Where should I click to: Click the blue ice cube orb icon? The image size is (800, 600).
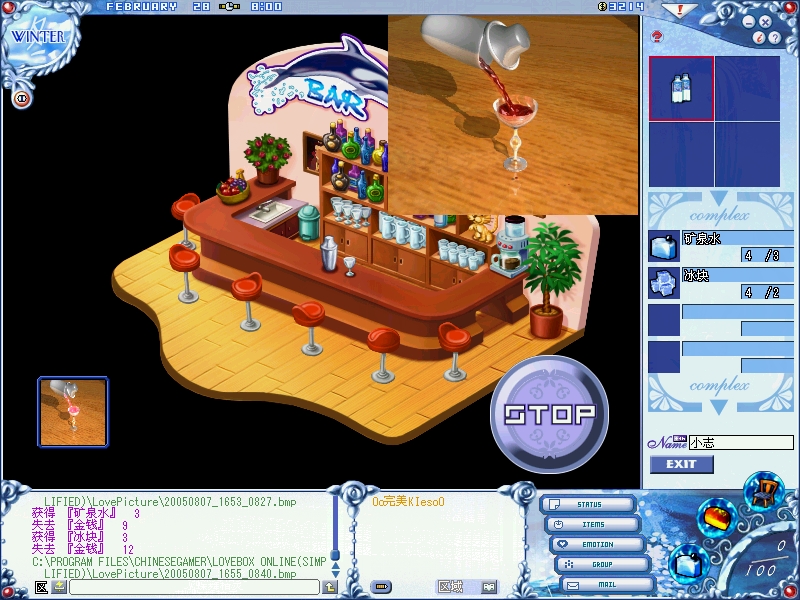click(687, 563)
